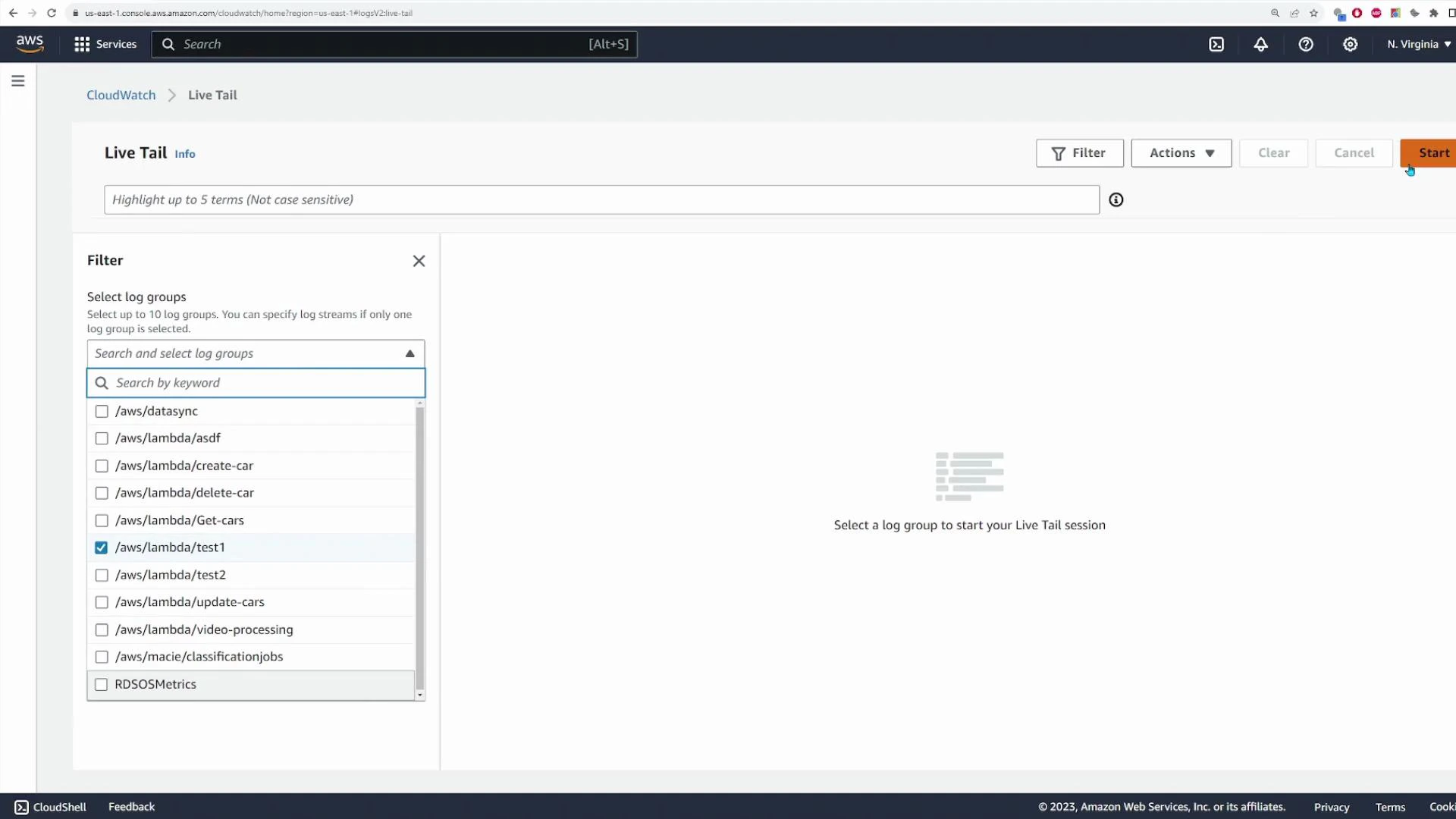
Task: Open the help question mark icon
Action: point(1306,44)
